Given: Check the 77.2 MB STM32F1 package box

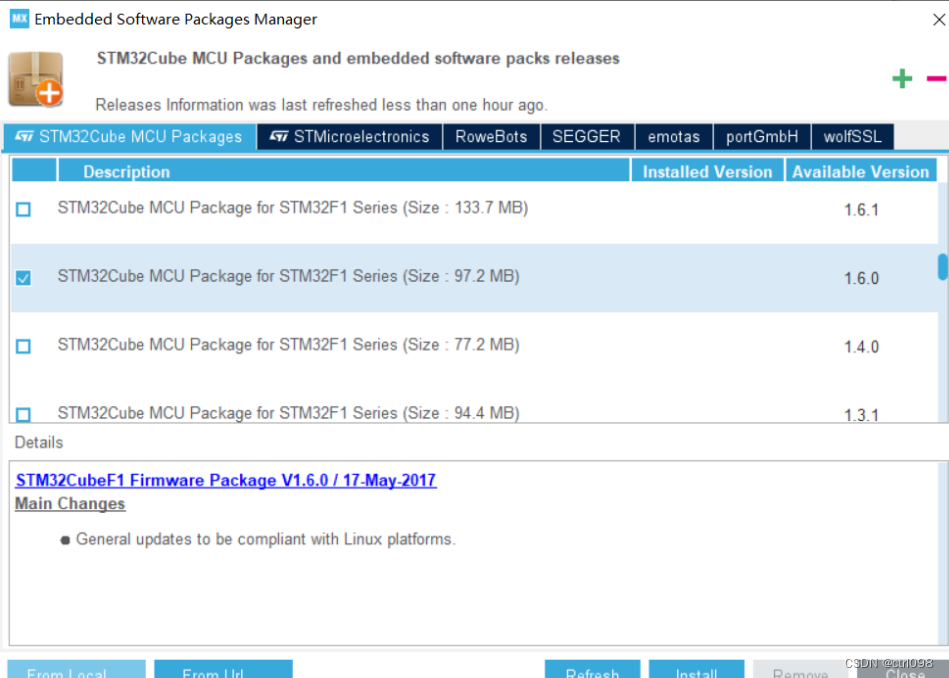Looking at the screenshot, I should point(23,346).
